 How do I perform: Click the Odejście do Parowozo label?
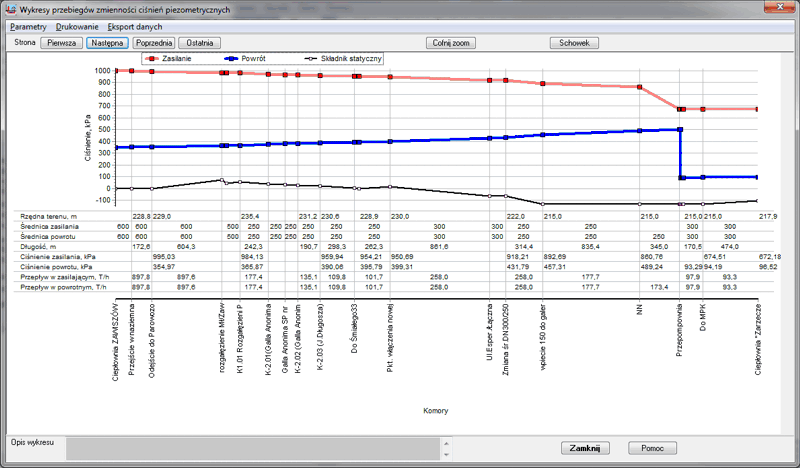click(x=152, y=341)
